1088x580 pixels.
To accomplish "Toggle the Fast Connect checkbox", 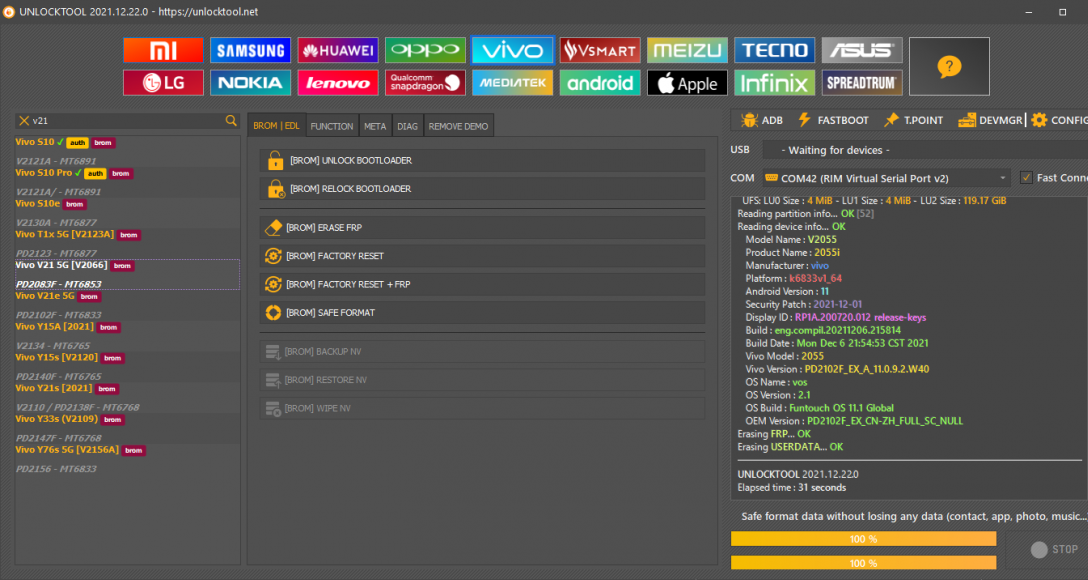I will click(1026, 178).
